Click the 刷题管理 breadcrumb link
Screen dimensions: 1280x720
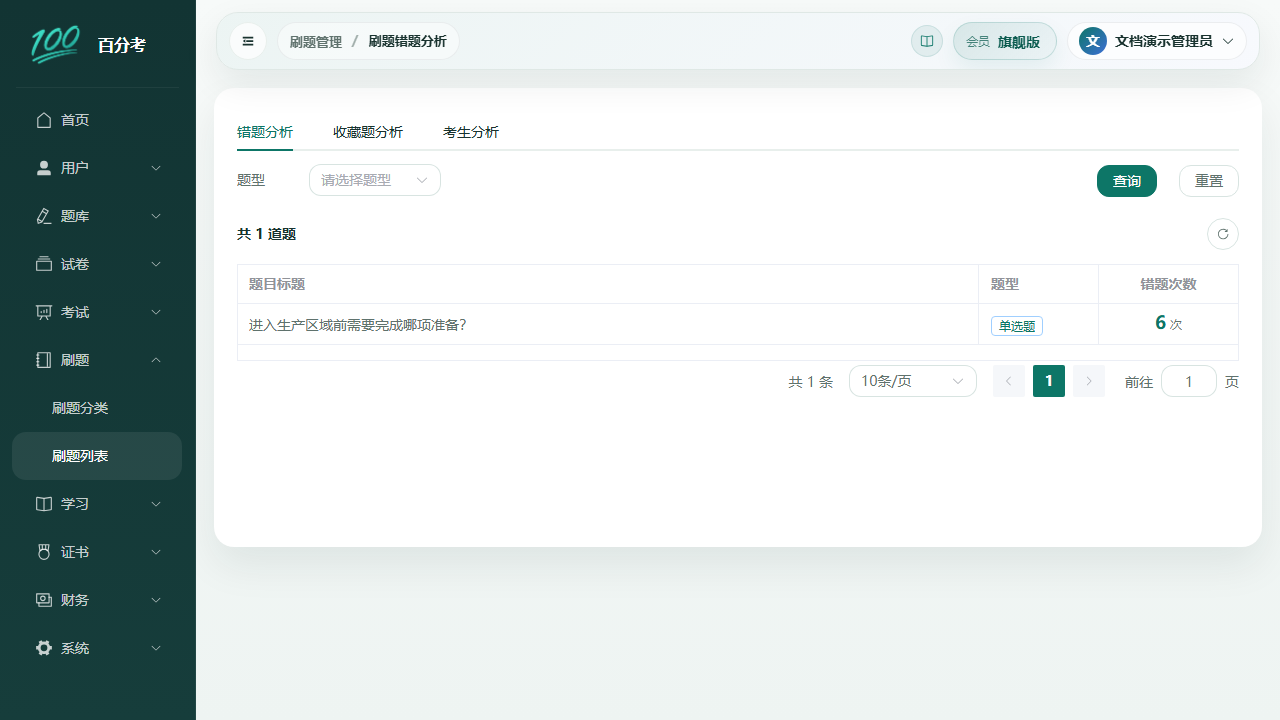pos(316,42)
